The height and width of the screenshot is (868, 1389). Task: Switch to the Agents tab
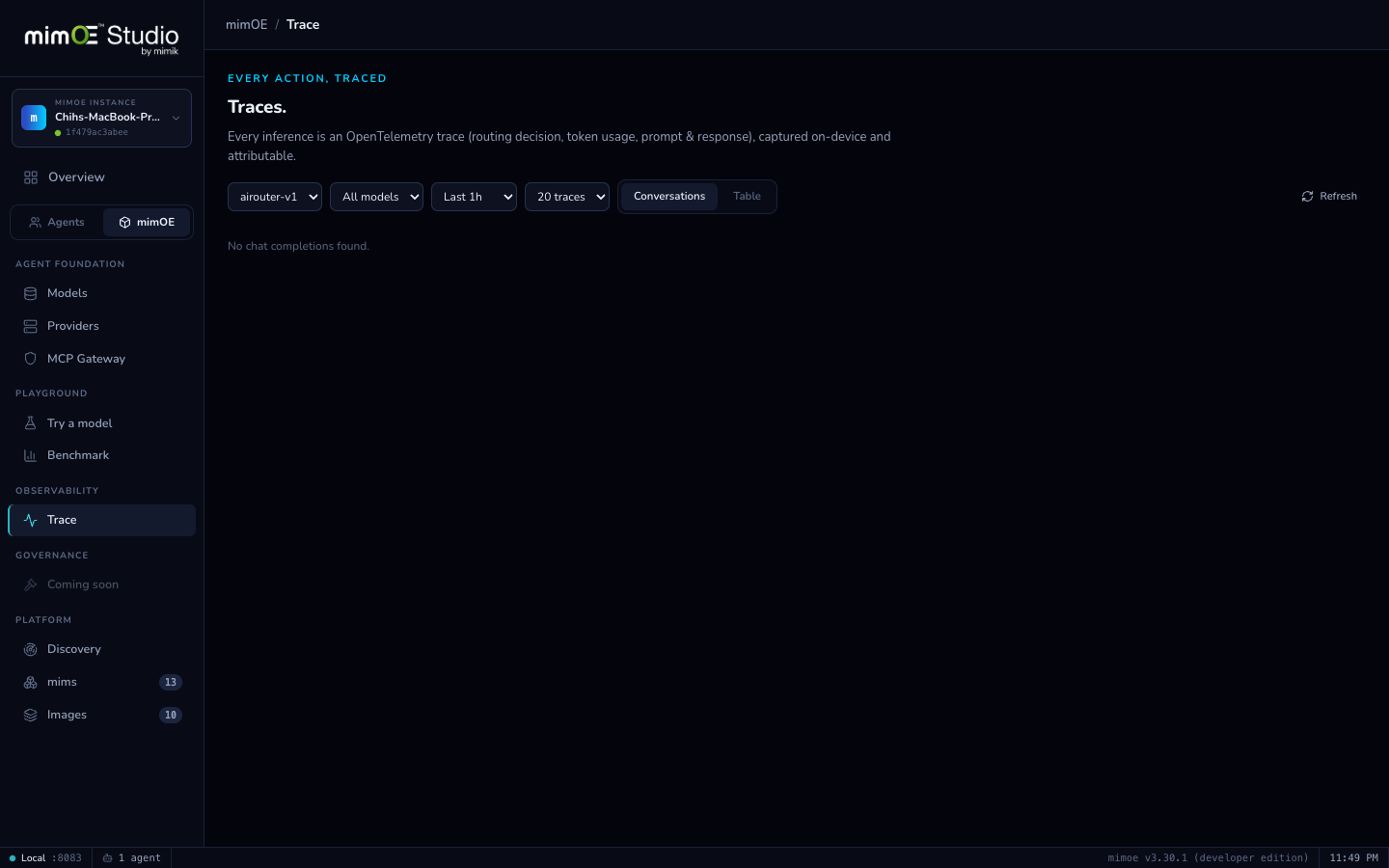[x=57, y=222]
